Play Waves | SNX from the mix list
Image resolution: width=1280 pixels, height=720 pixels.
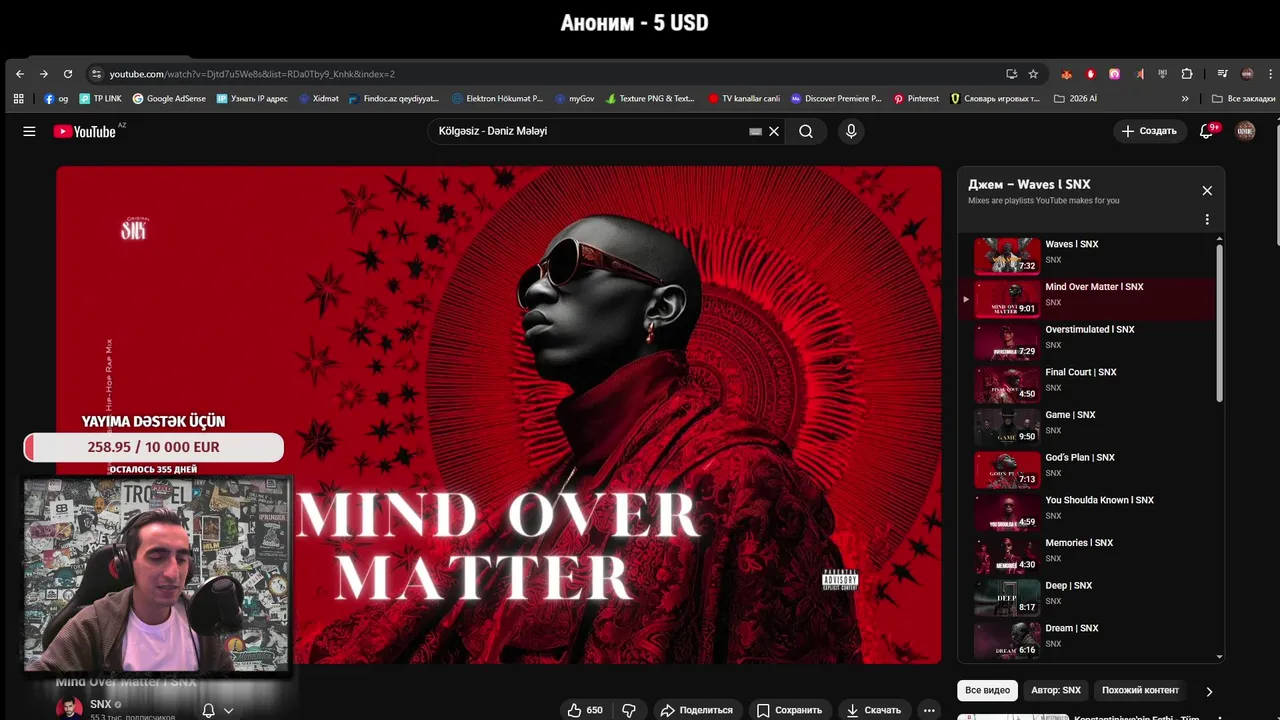[x=1089, y=255]
